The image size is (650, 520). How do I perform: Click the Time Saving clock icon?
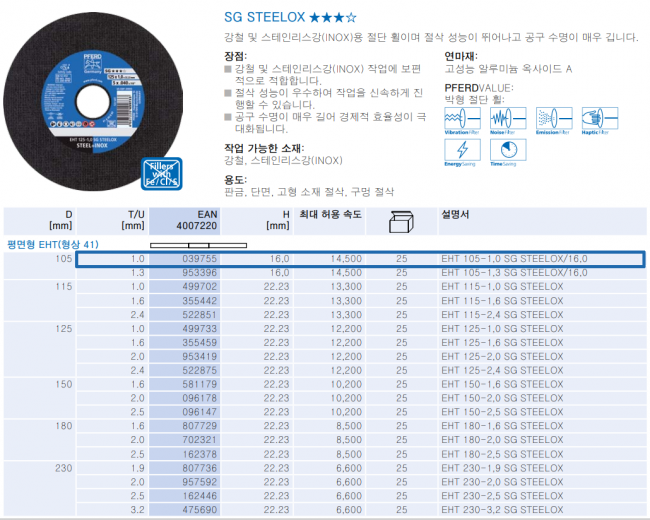pos(507,151)
